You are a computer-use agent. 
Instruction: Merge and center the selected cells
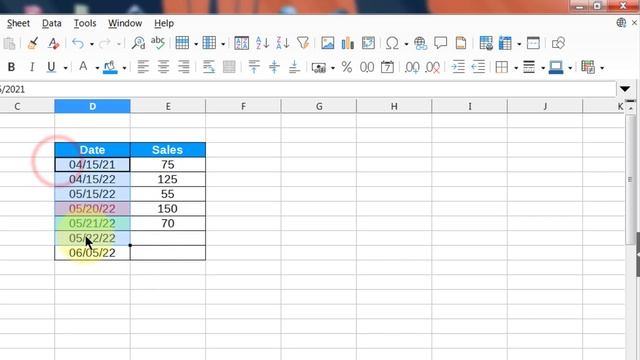[229, 67]
